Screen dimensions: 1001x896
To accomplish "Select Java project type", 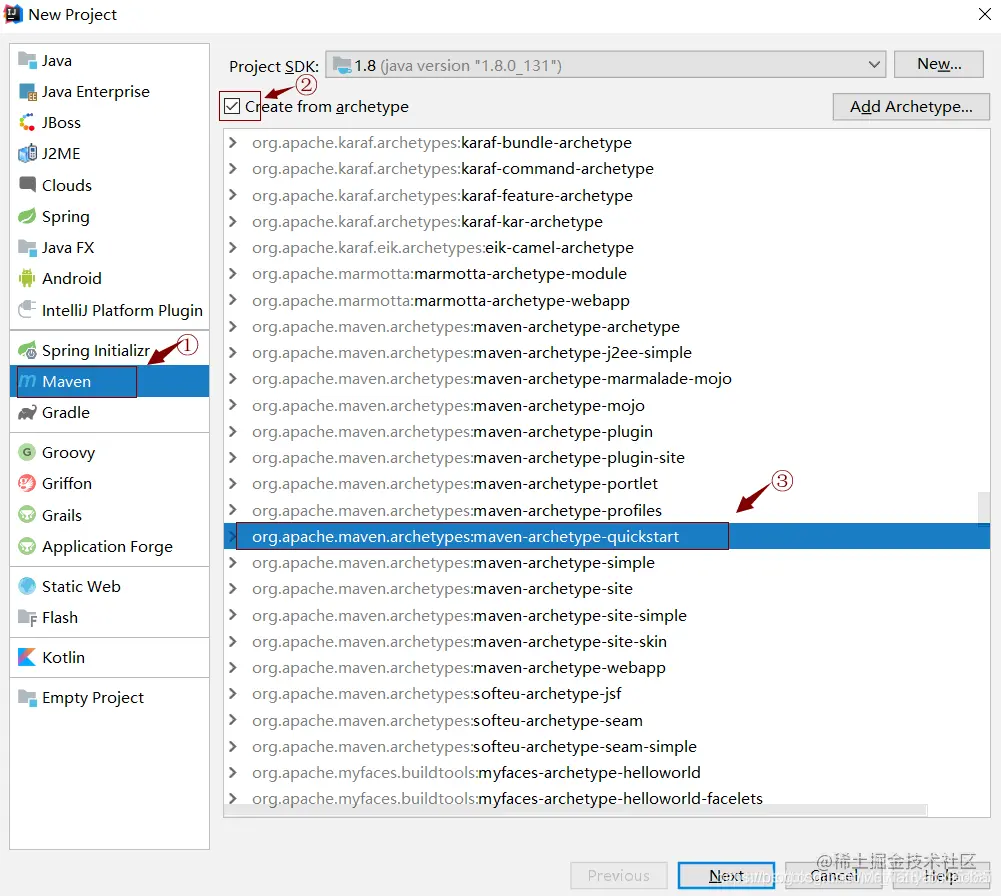I will (x=109, y=61).
